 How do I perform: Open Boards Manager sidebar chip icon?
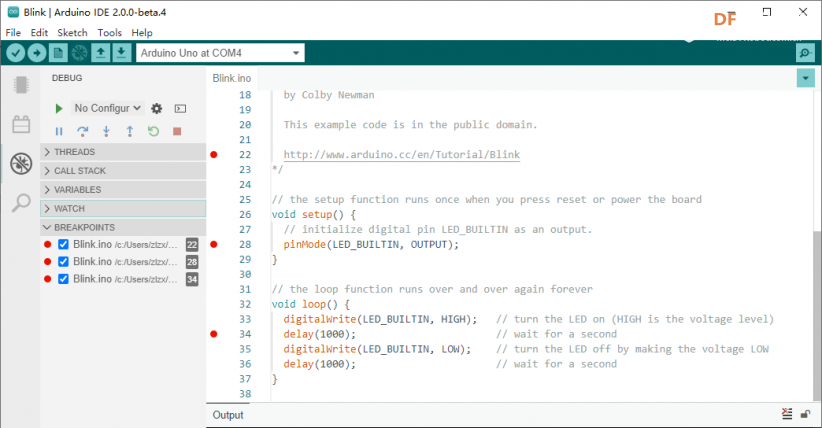pyautogui.click(x=21, y=84)
